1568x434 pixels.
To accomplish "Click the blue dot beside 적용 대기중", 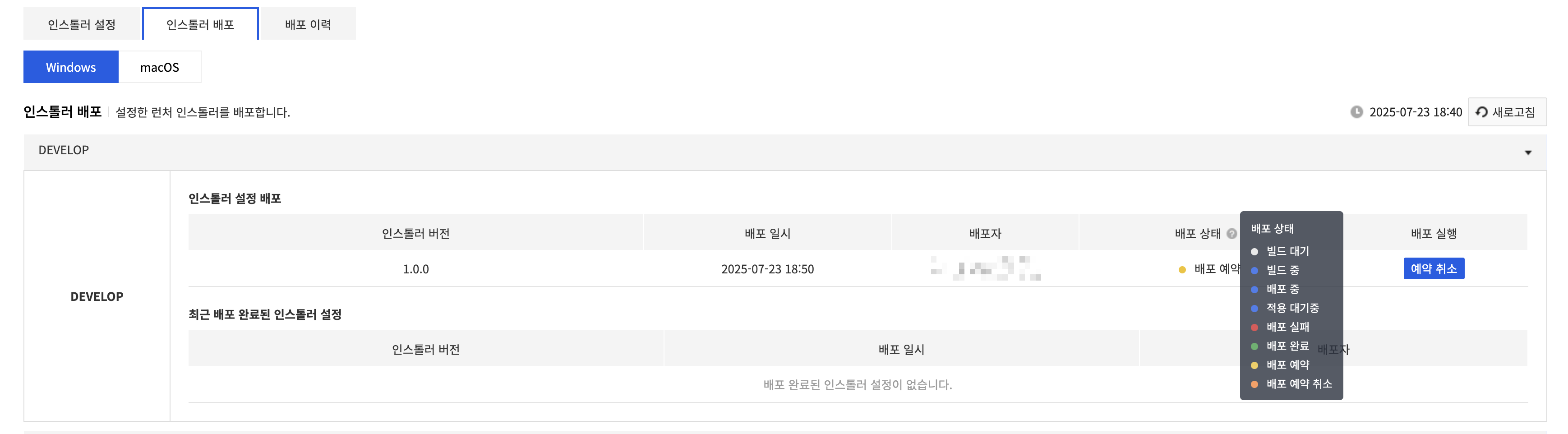I will point(1254,309).
